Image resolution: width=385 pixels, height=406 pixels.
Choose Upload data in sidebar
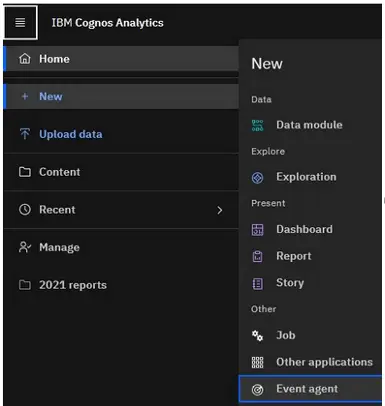[x=121, y=134]
